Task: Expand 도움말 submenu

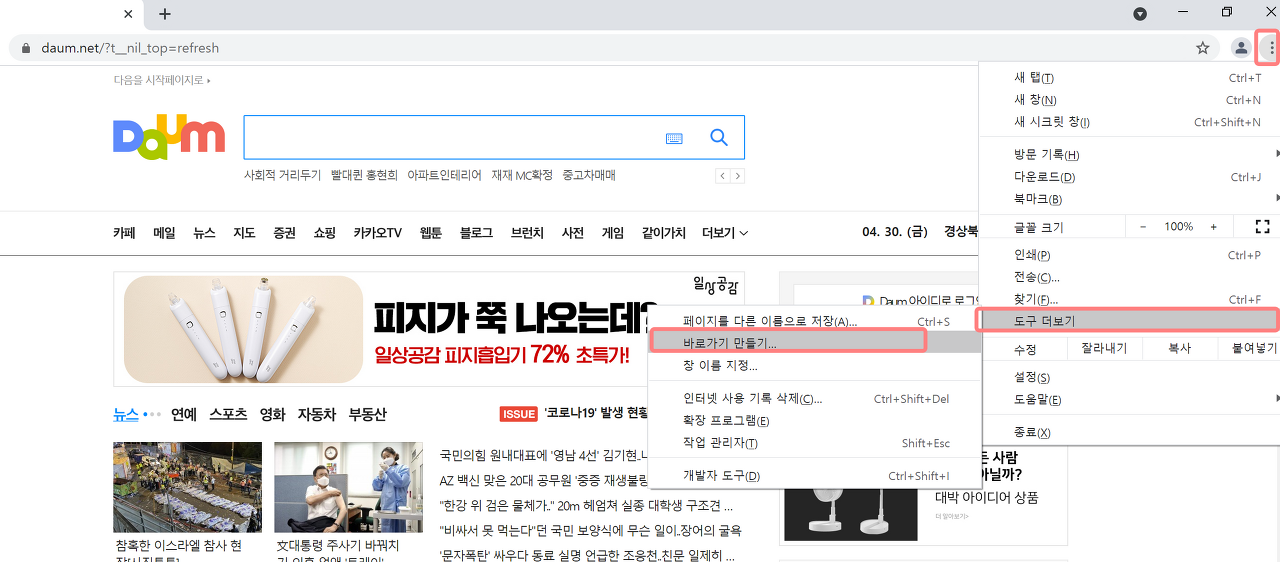Action: tap(1129, 400)
